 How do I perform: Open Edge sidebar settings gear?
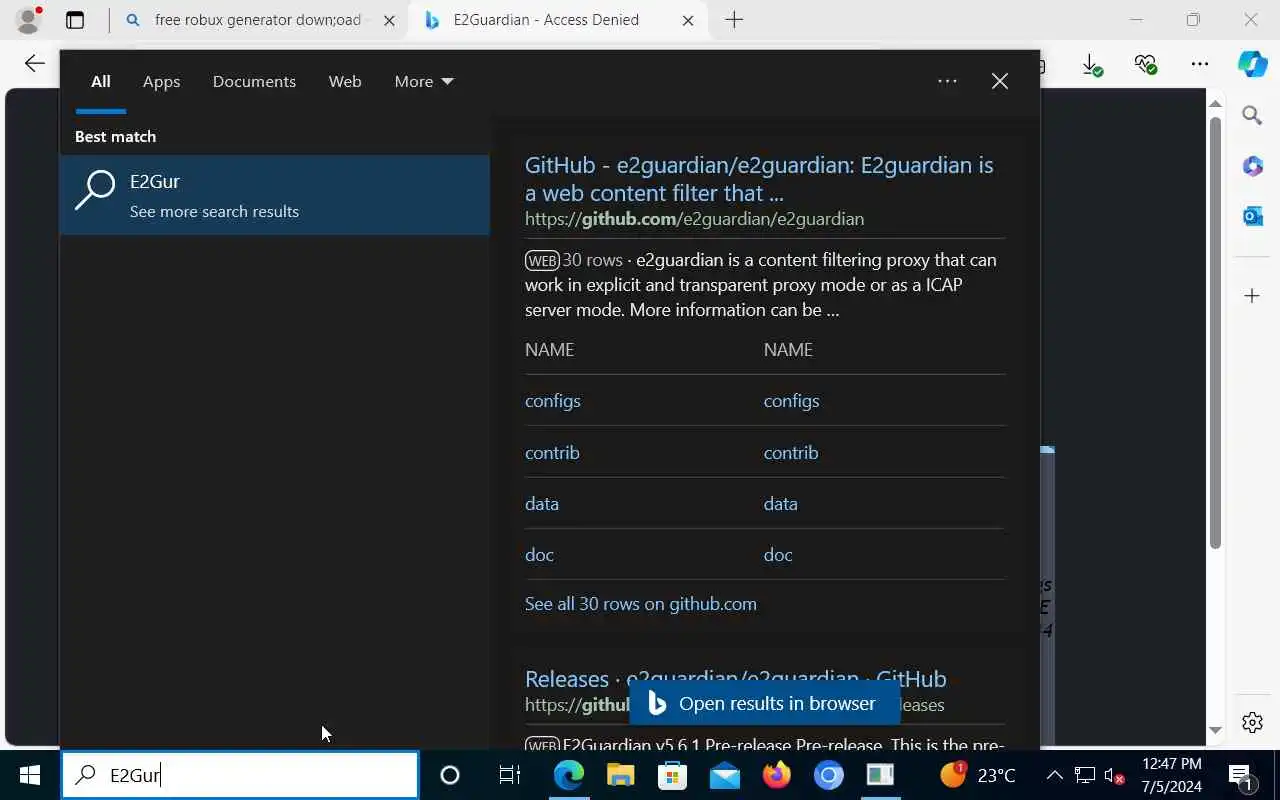pos(1252,722)
